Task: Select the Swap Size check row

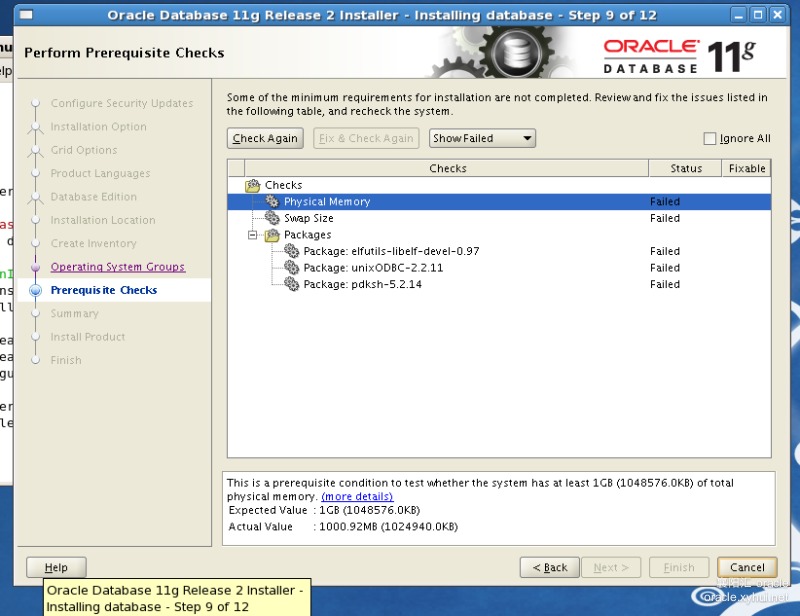Action: click(499, 218)
